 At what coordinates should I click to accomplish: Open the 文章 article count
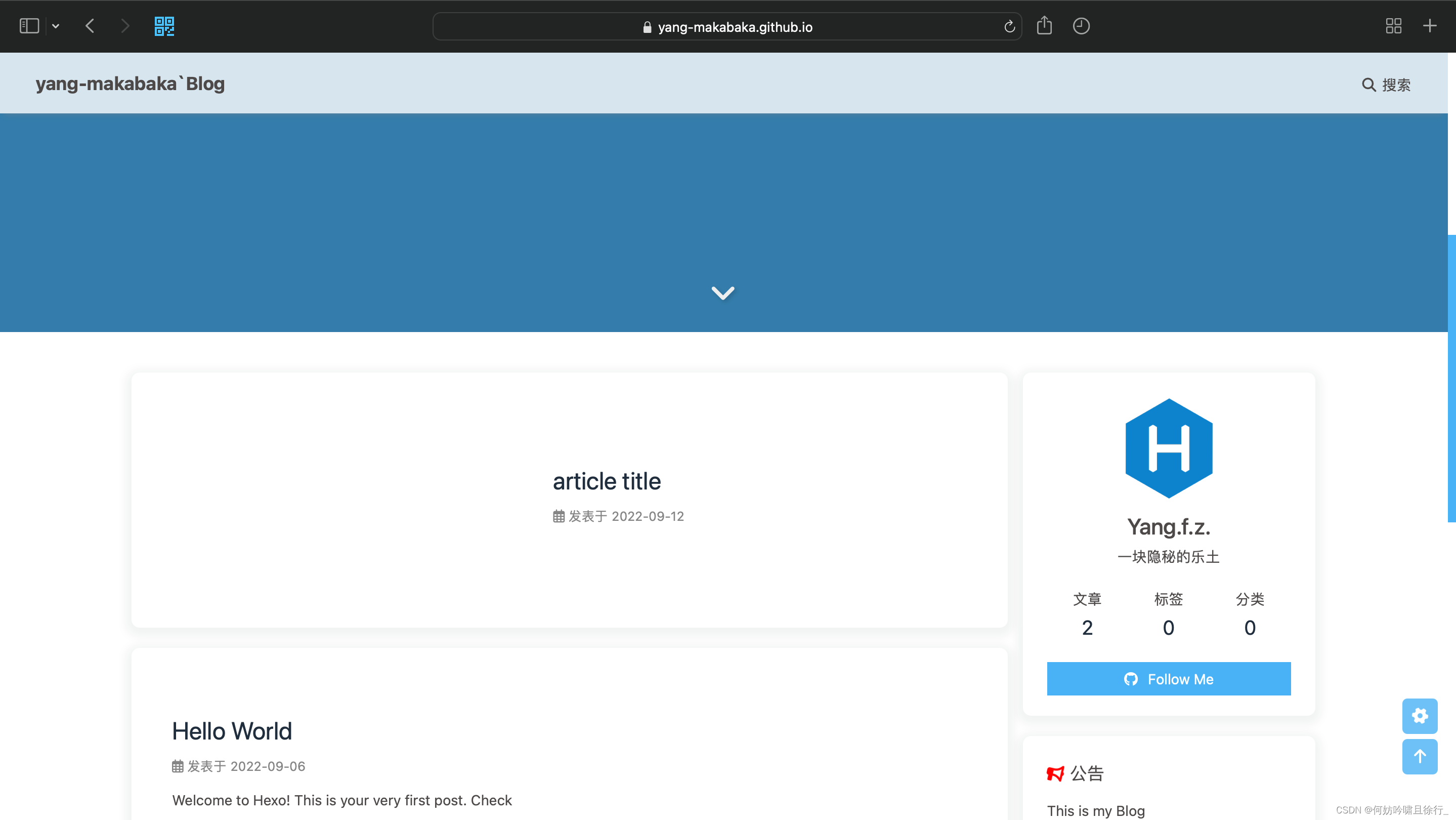1087,613
